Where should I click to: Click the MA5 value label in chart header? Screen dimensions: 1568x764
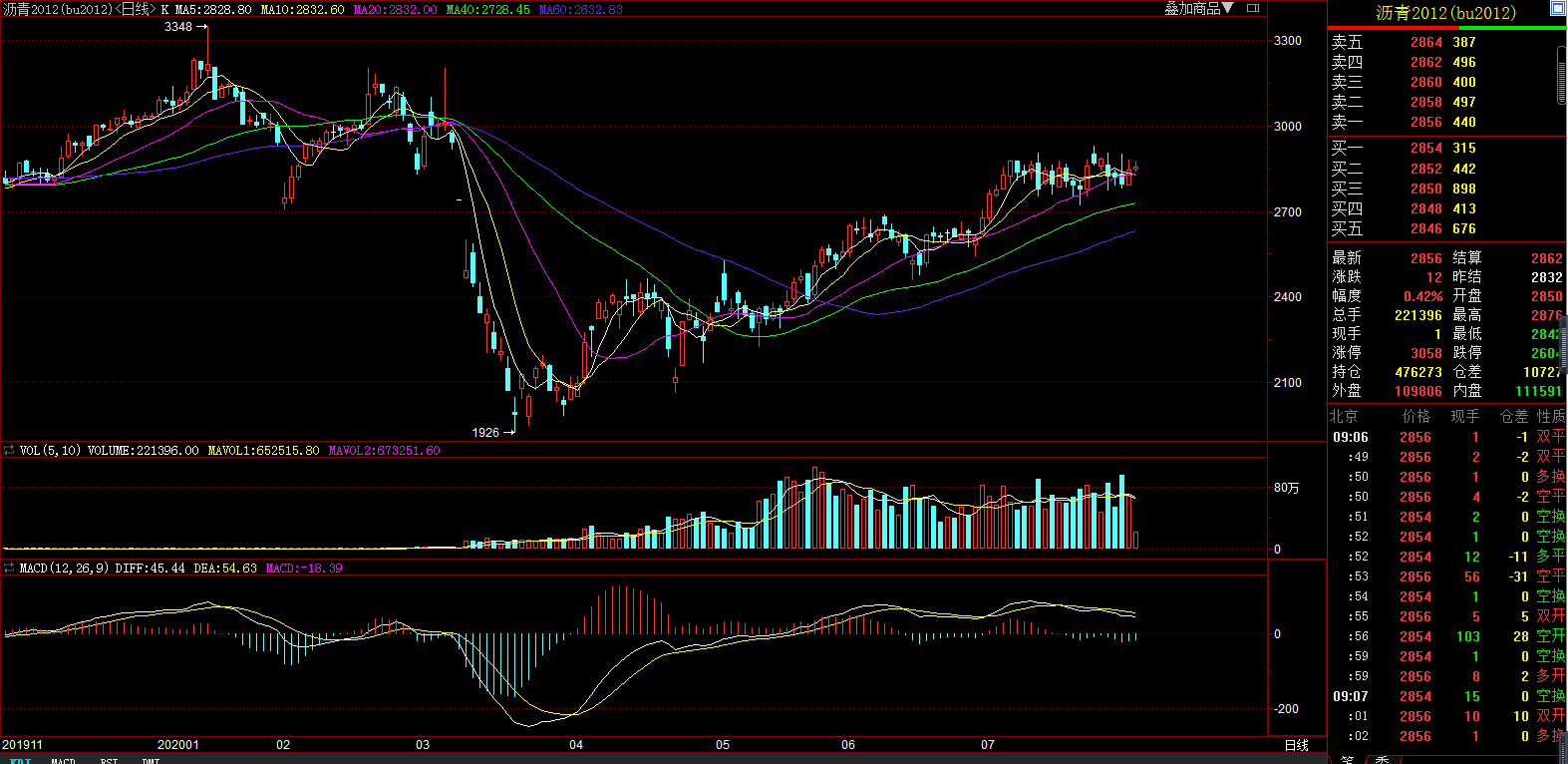point(212,9)
